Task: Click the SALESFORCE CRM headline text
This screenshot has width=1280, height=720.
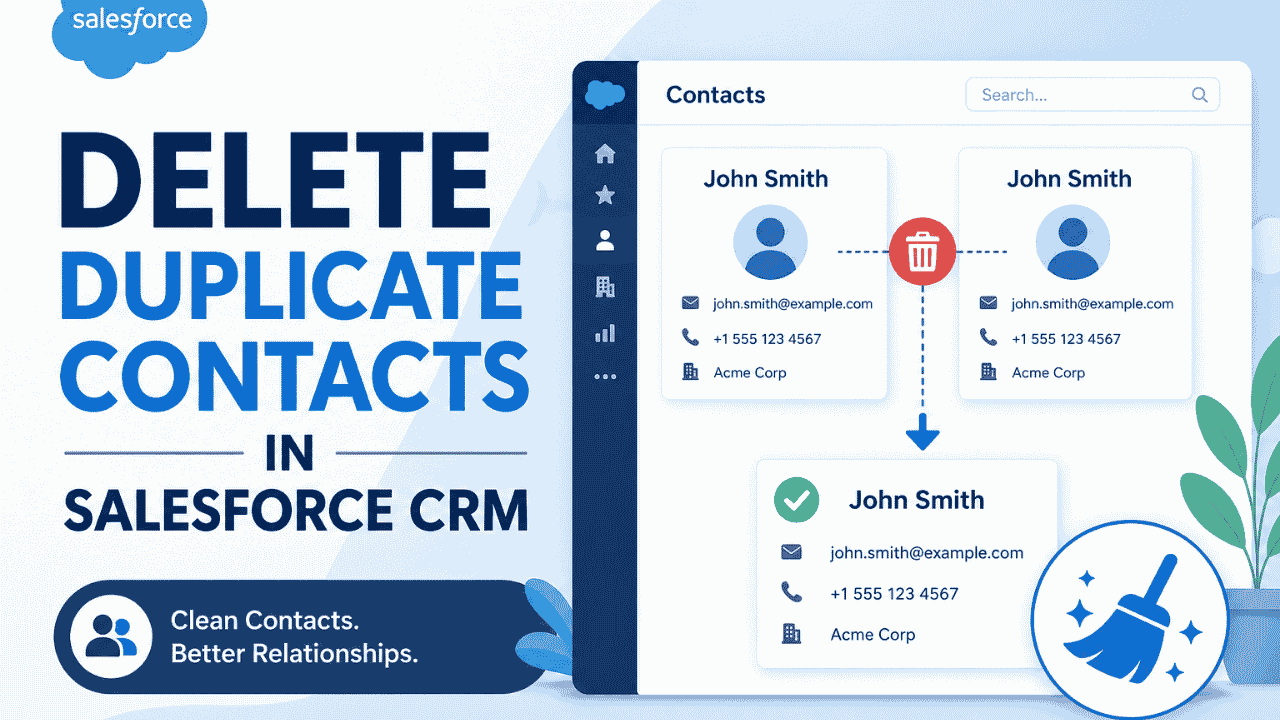Action: [x=296, y=510]
